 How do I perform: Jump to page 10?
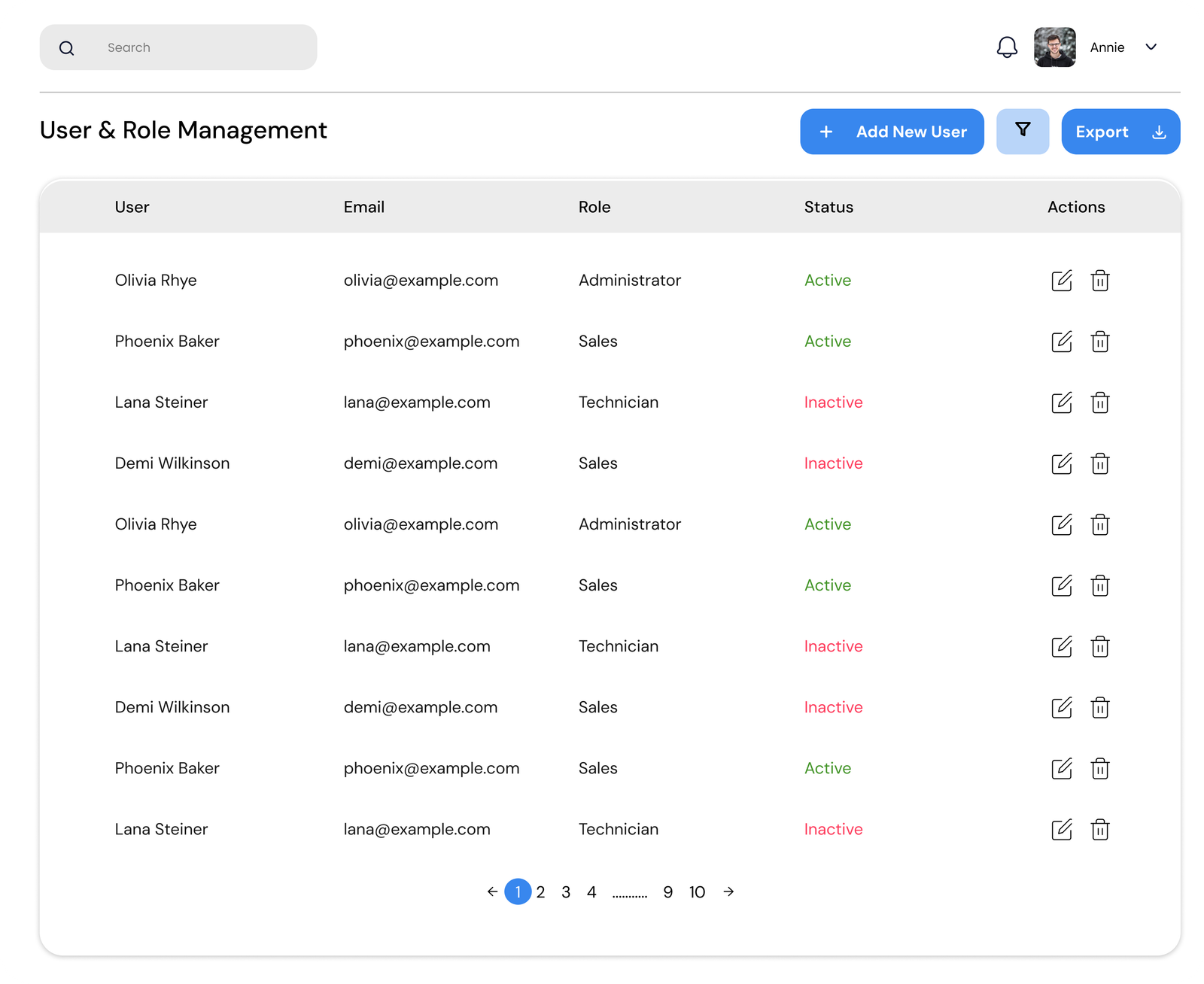[697, 892]
